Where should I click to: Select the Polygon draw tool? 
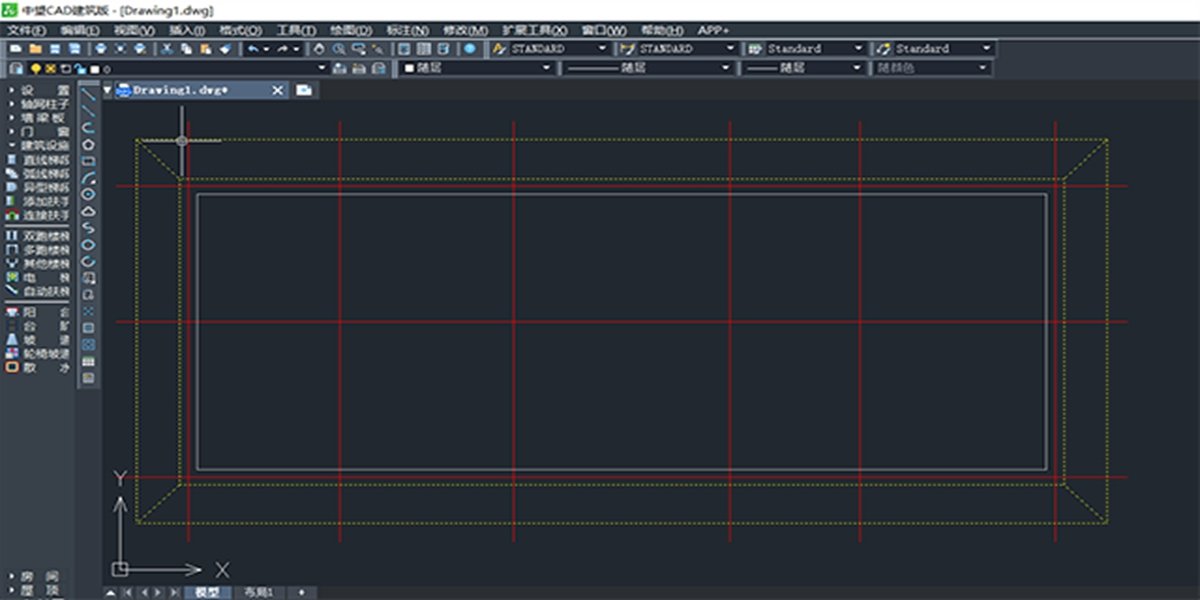(x=89, y=145)
